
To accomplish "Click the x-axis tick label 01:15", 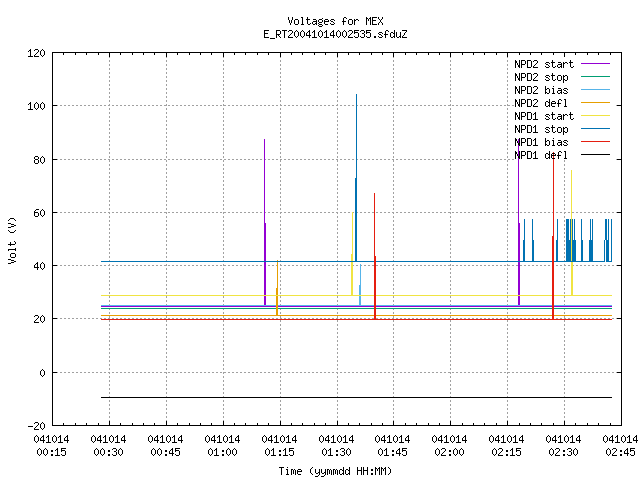I will [279, 452].
